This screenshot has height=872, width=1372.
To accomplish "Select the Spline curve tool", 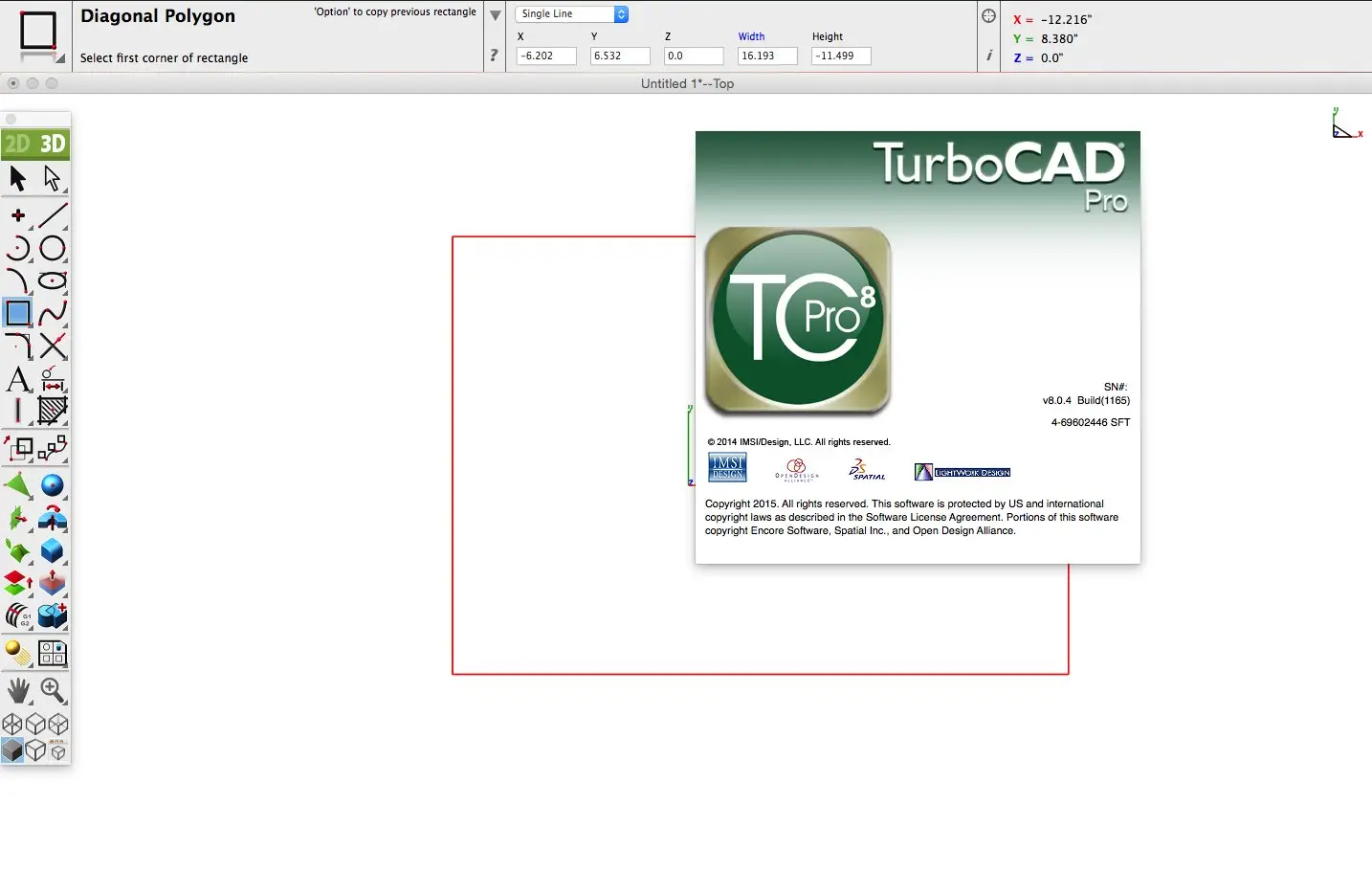I will pos(53,313).
